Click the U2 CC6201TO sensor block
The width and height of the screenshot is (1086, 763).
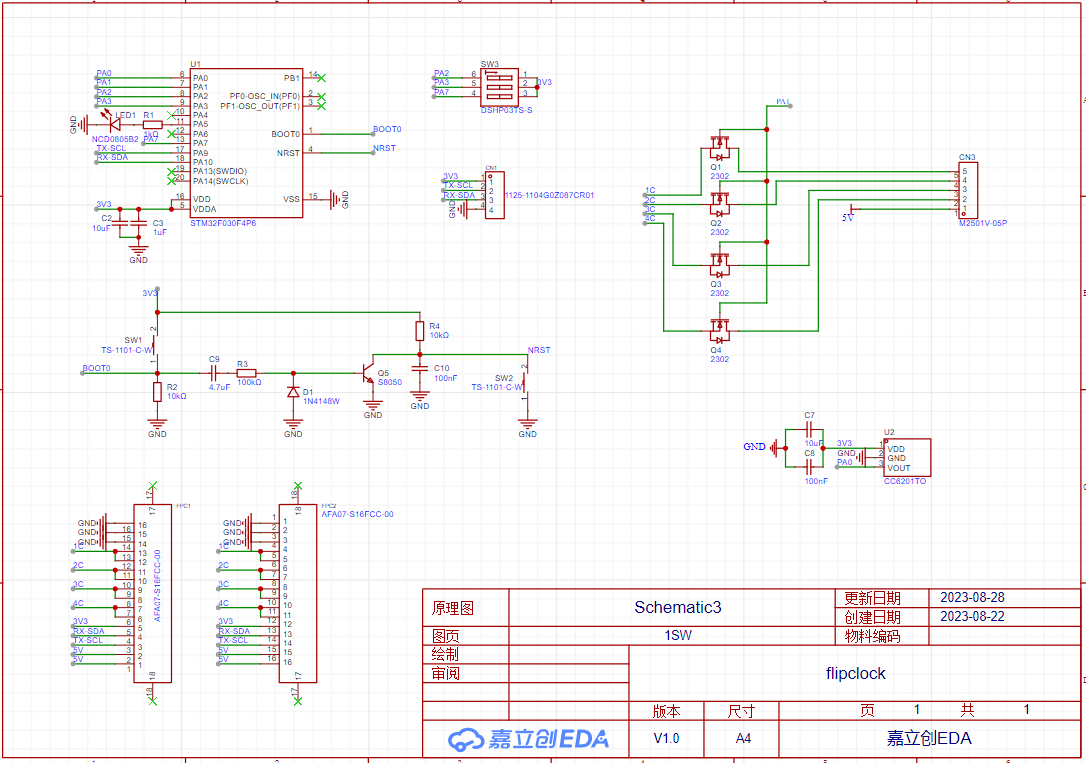click(906, 458)
